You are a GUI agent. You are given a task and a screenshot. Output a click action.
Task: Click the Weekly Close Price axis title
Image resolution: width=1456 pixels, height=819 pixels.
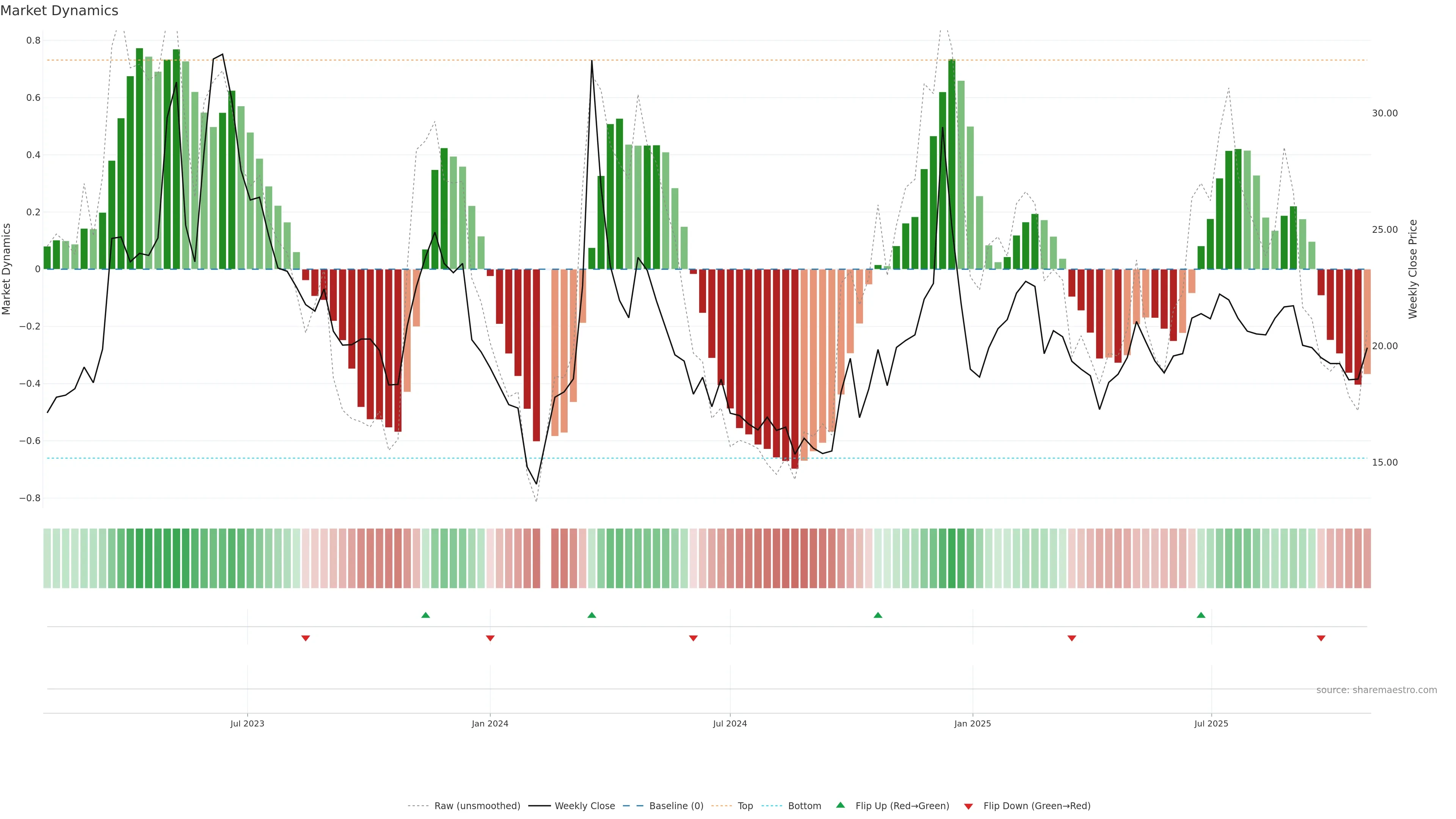coord(1412,269)
